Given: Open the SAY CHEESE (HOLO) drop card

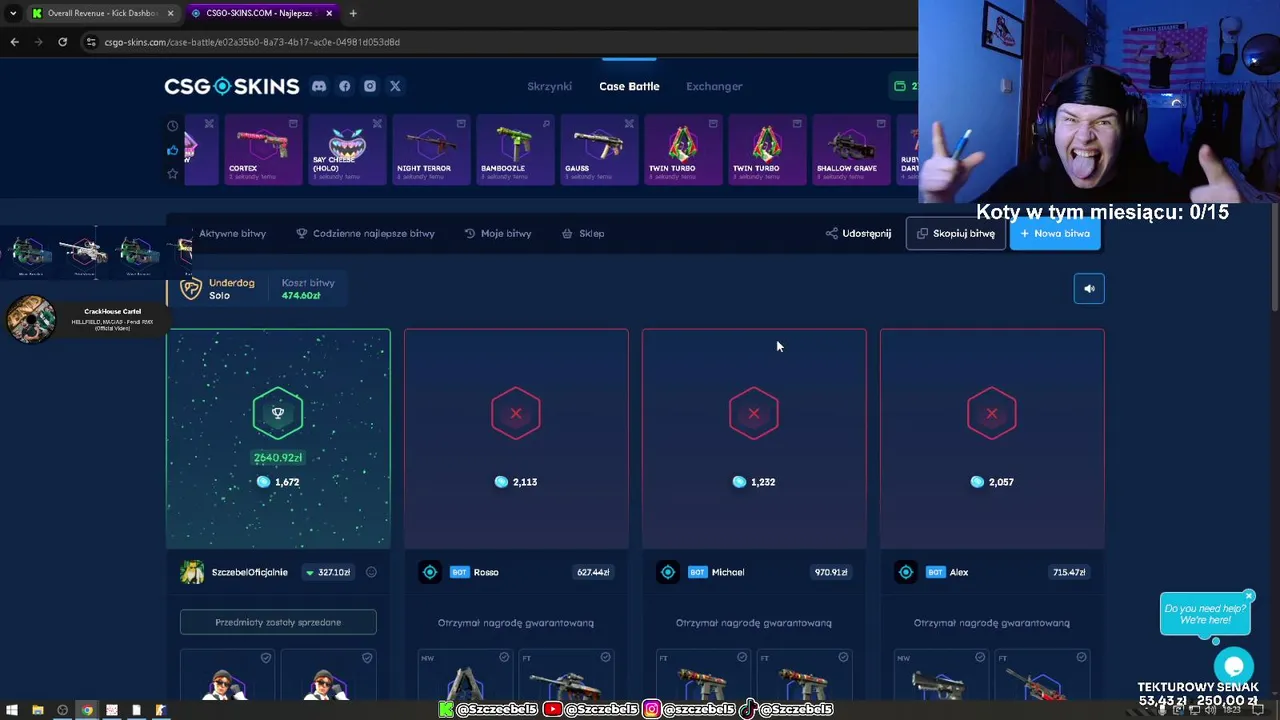Looking at the screenshot, I should pyautogui.click(x=346, y=150).
